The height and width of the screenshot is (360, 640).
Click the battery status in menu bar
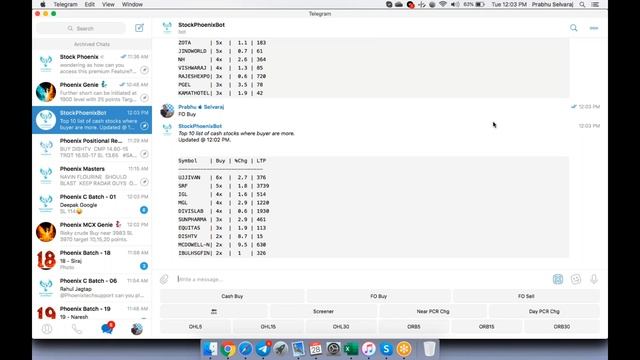[474, 4]
